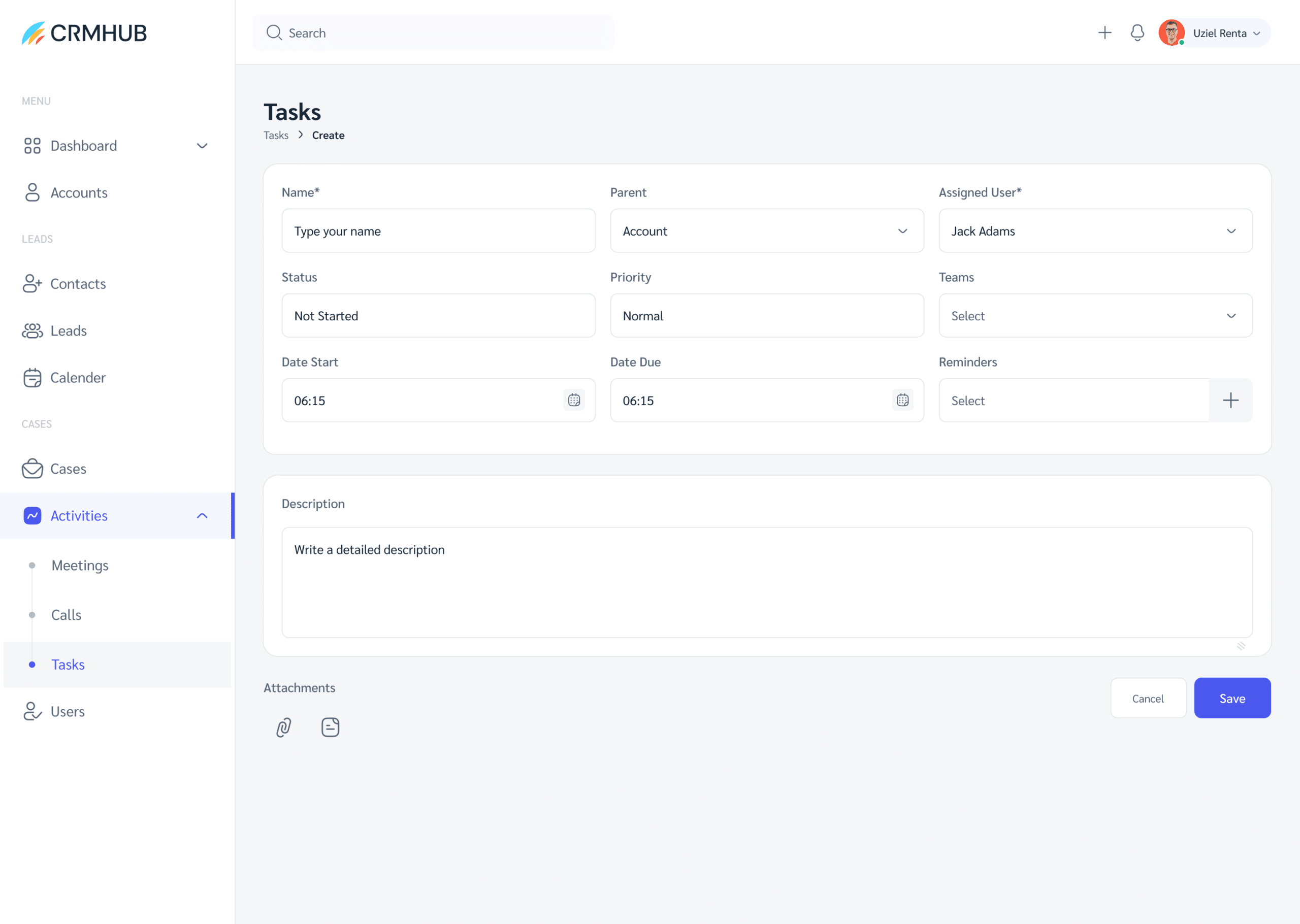Open the Date Start calendar icon
The width and height of the screenshot is (1300, 924).
(x=574, y=400)
